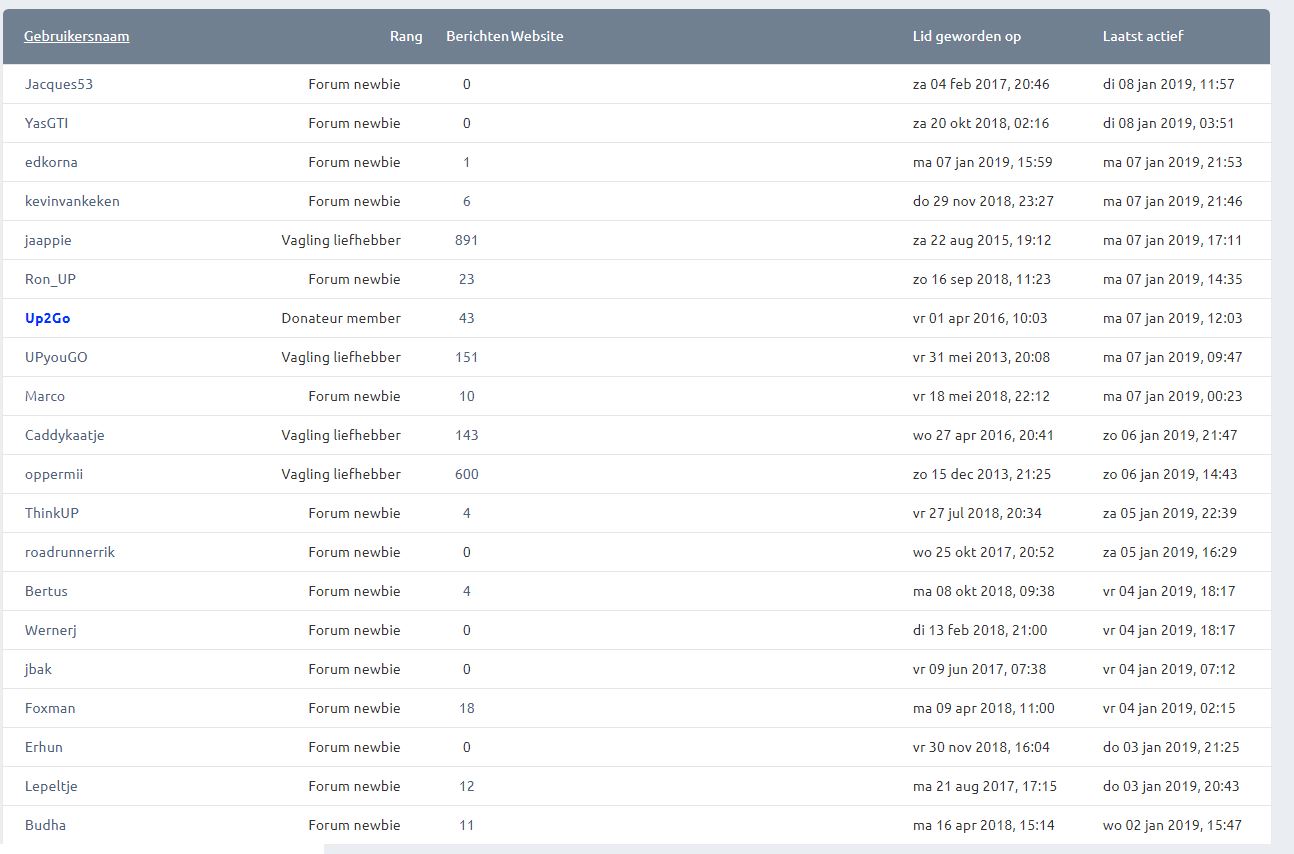Open ThinkUP member profile
This screenshot has width=1294, height=854.
tap(52, 513)
